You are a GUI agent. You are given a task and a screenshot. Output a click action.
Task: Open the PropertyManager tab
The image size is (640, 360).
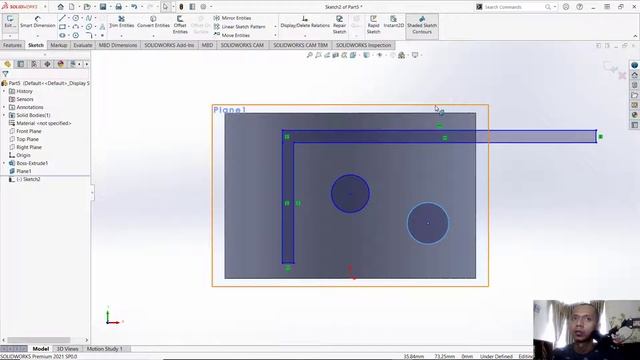point(21,64)
